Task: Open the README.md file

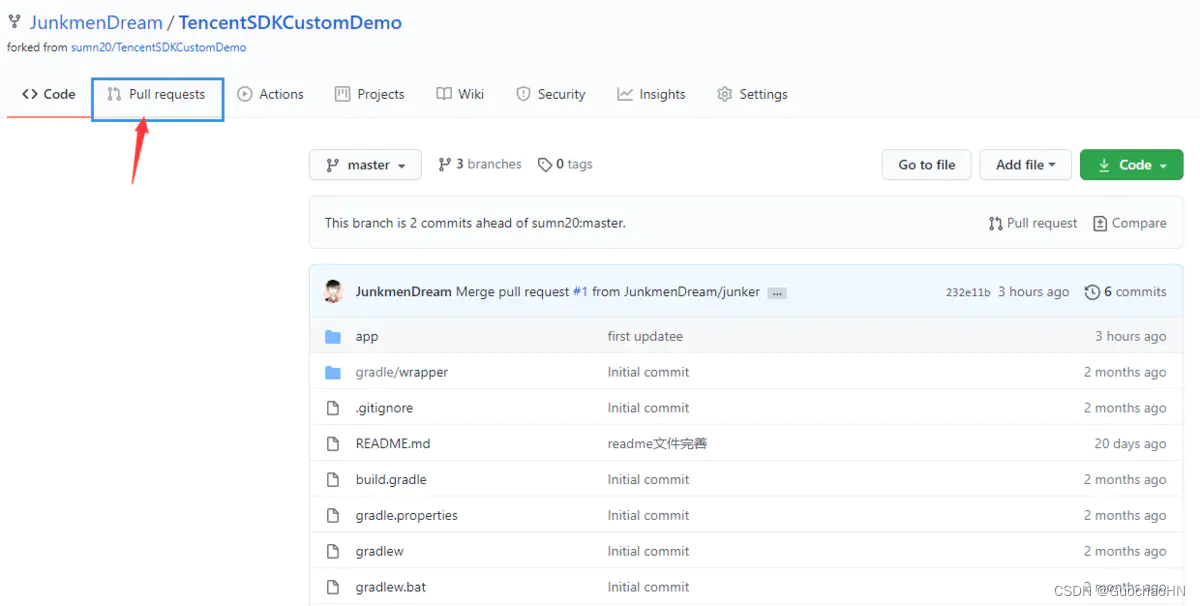Action: 393,444
